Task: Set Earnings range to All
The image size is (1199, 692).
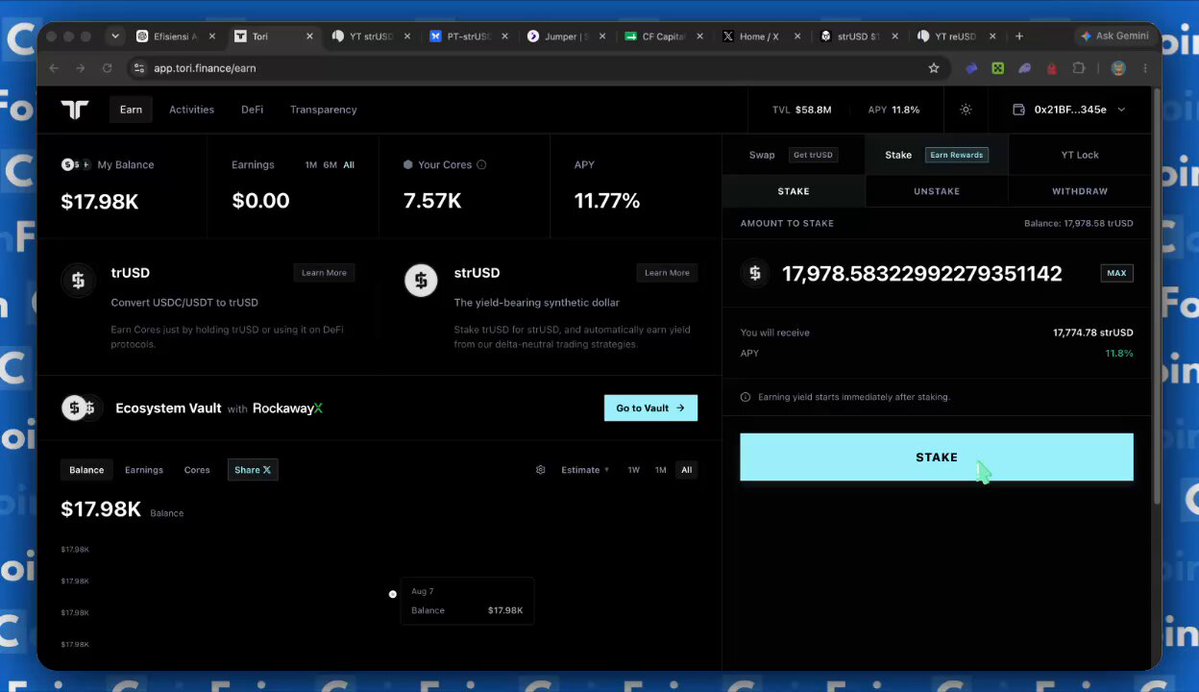Action: click(349, 164)
